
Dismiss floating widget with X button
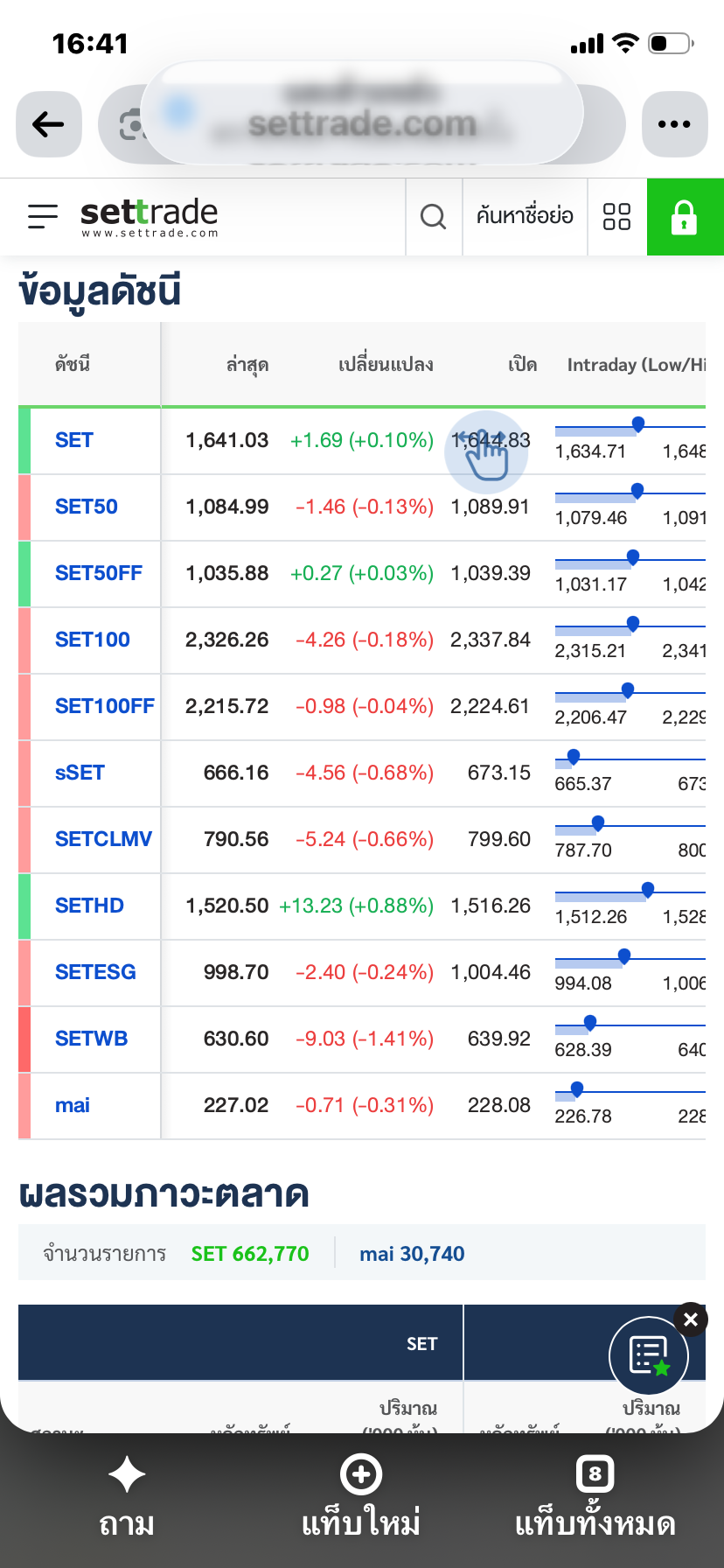point(691,1319)
